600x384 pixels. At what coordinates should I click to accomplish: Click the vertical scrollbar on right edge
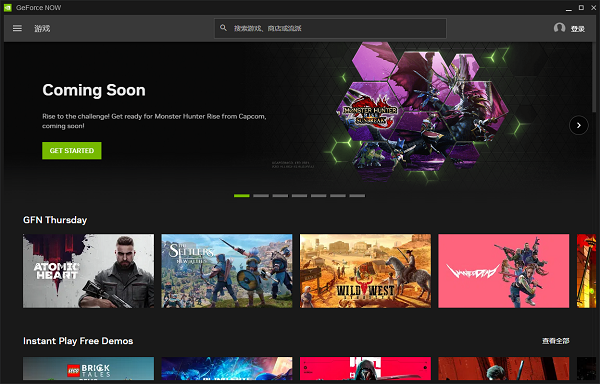(594, 76)
